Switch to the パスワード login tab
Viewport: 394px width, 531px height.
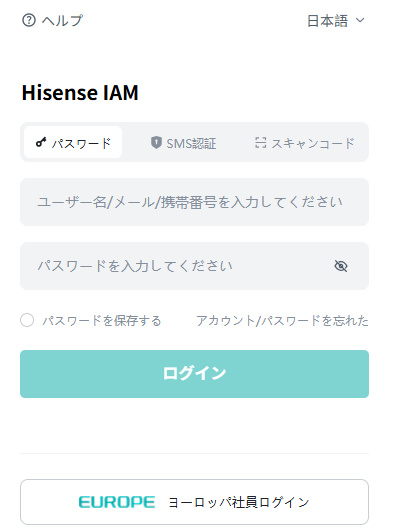coord(73,142)
